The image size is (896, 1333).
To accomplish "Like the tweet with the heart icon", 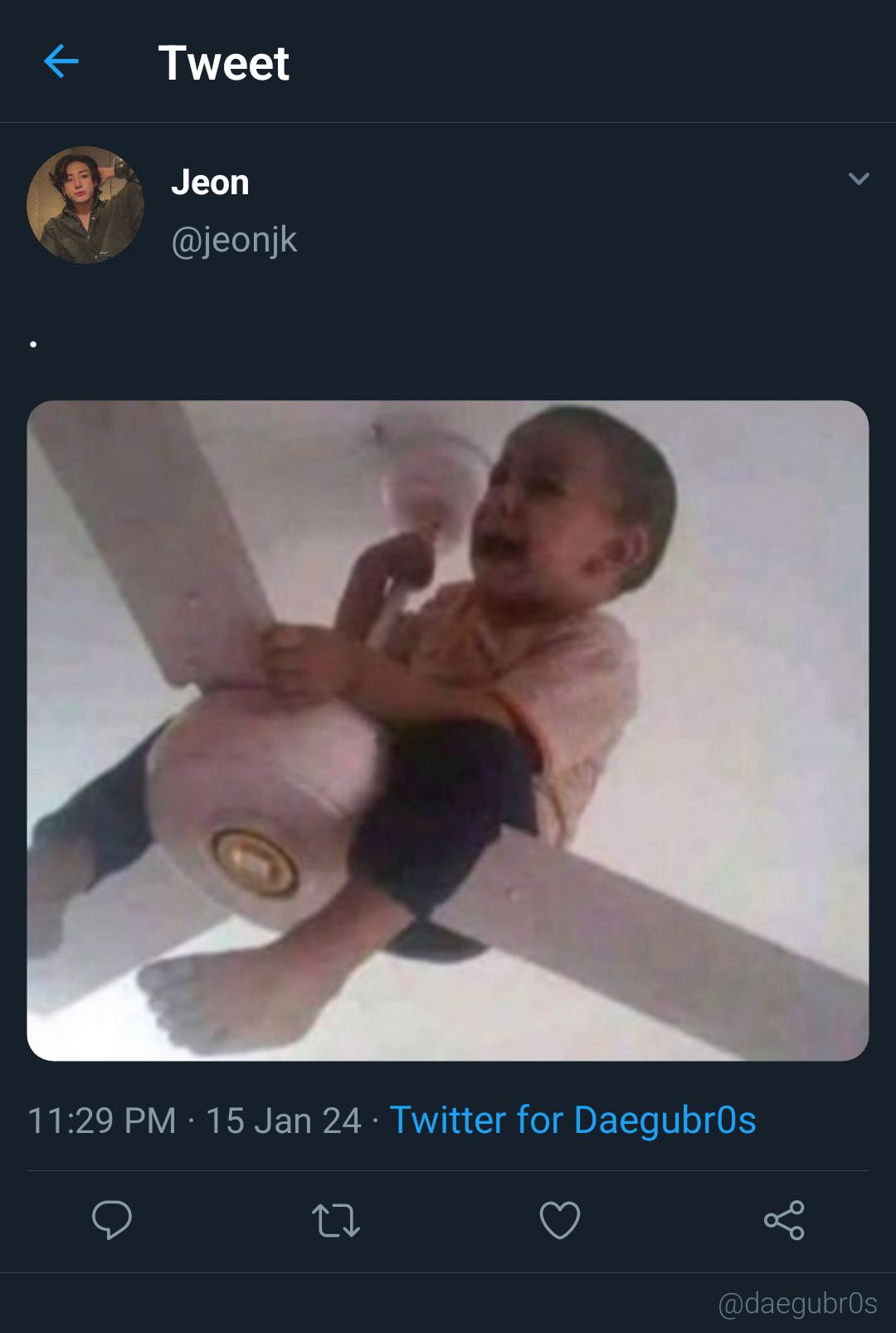I will (x=560, y=1220).
